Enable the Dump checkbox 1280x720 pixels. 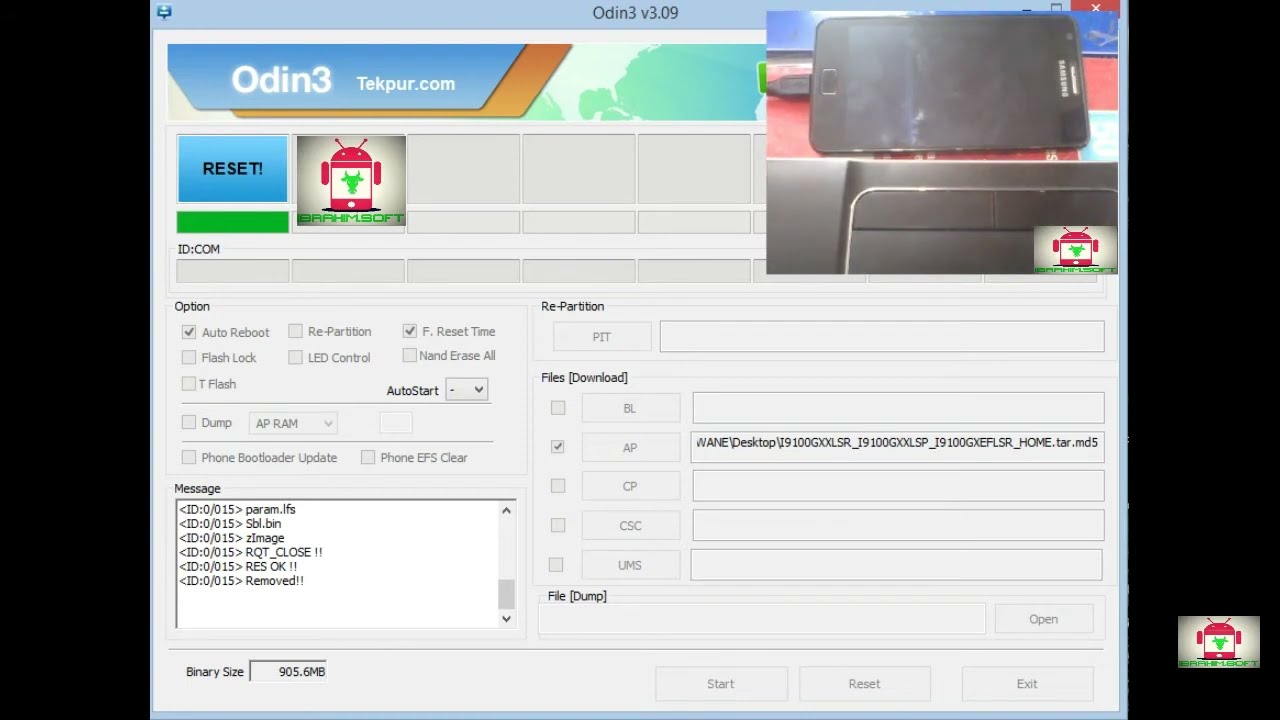tap(189, 422)
